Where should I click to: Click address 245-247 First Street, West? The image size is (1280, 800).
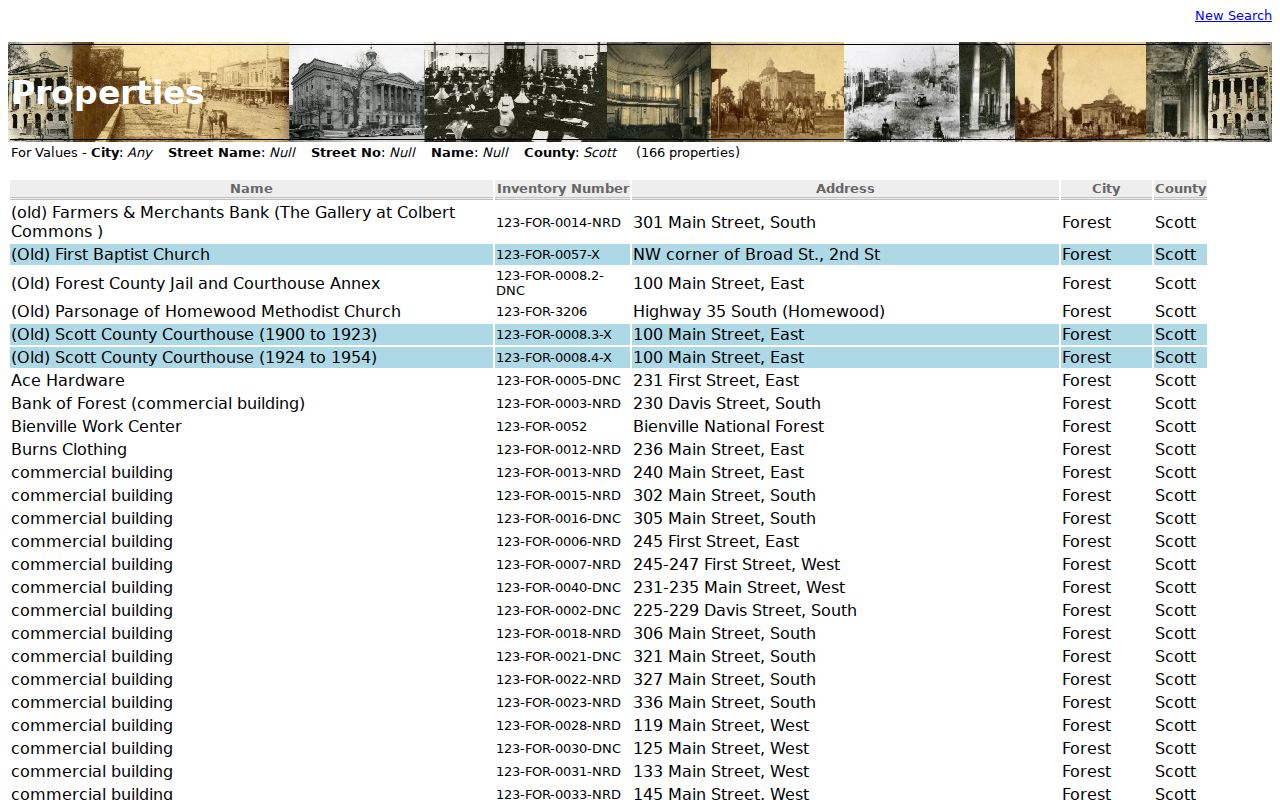click(737, 564)
